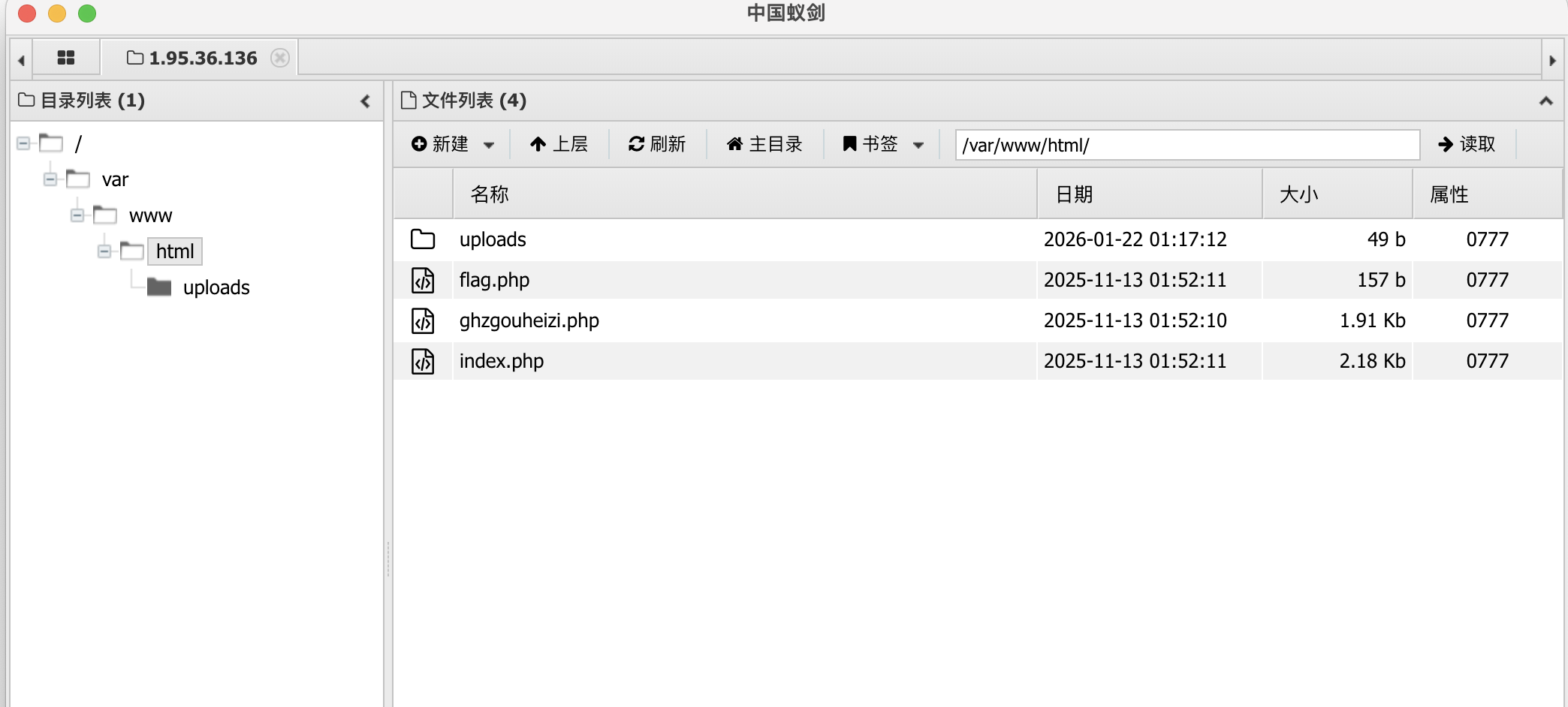Select the flag.php file name
This screenshot has width=1568, height=707.
494,280
